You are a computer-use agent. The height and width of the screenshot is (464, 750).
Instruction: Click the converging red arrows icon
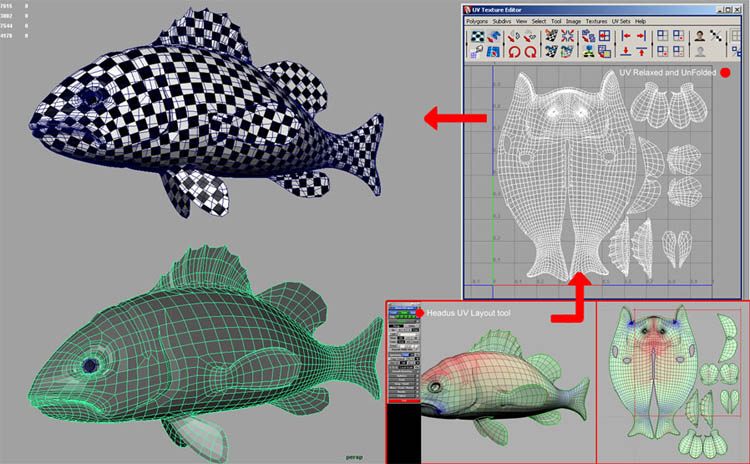568,36
